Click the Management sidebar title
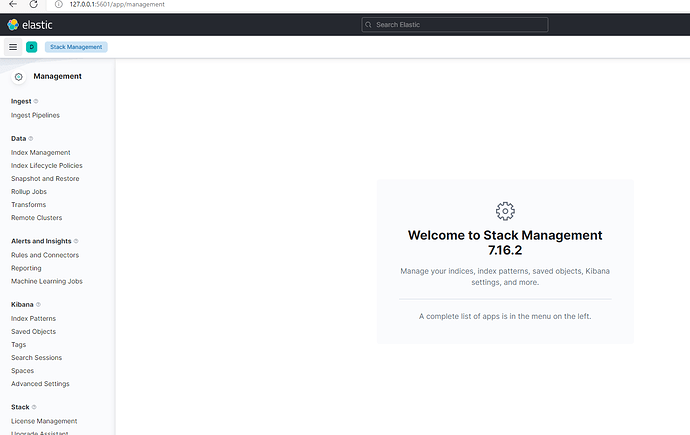Screen dimensions: 690x435 [58, 76]
